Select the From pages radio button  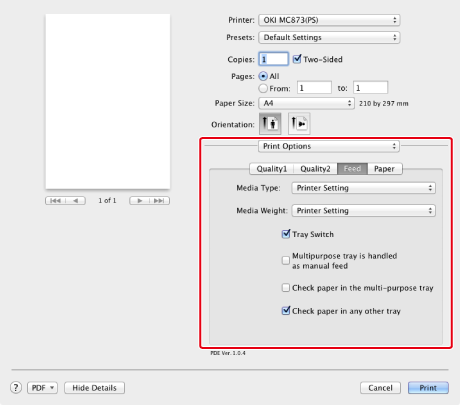[263, 88]
